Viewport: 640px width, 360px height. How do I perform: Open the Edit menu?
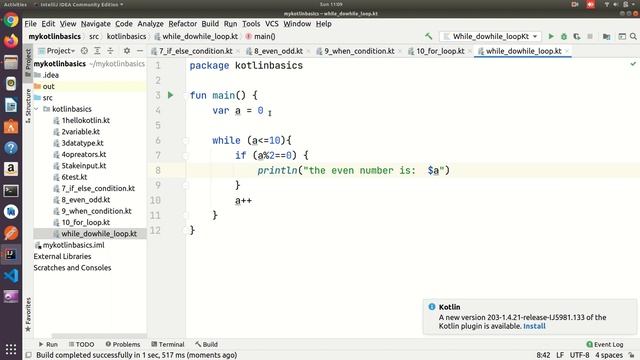[x=48, y=24]
